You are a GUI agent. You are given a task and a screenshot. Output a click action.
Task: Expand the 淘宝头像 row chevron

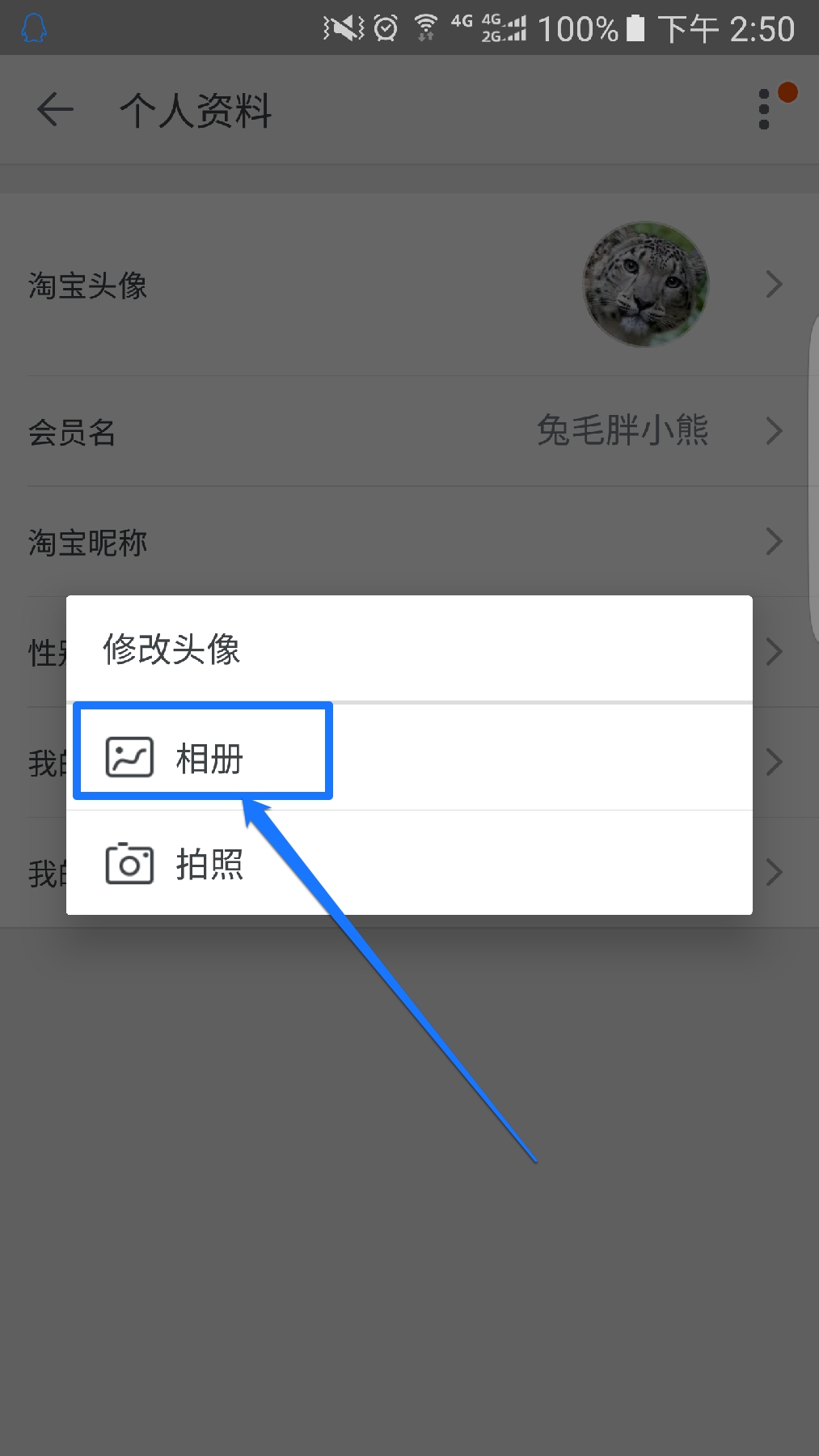click(774, 285)
